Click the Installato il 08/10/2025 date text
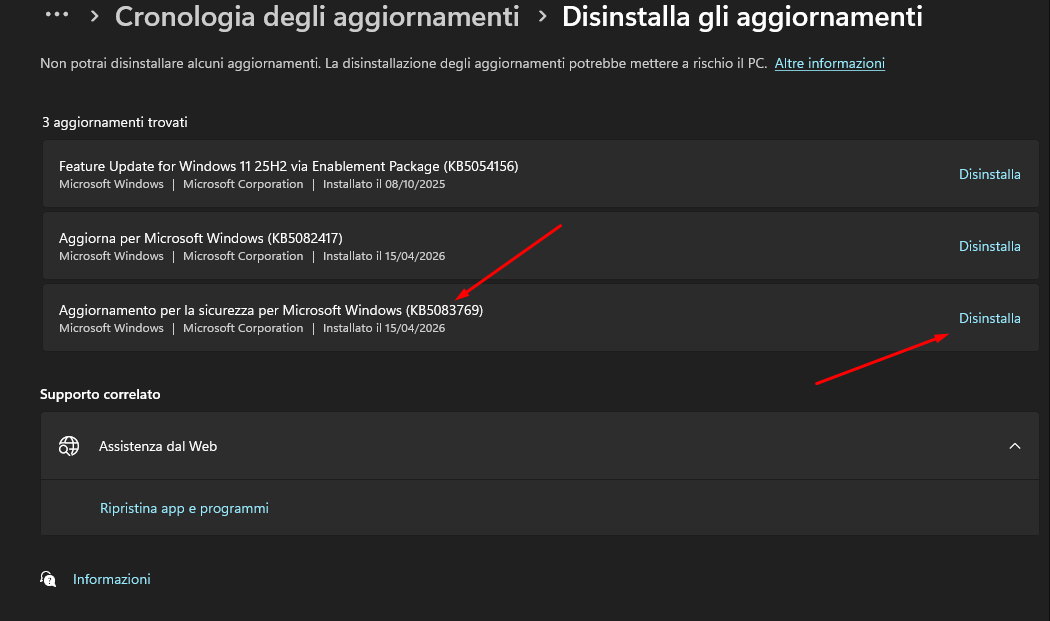This screenshot has width=1050, height=621. click(x=384, y=184)
